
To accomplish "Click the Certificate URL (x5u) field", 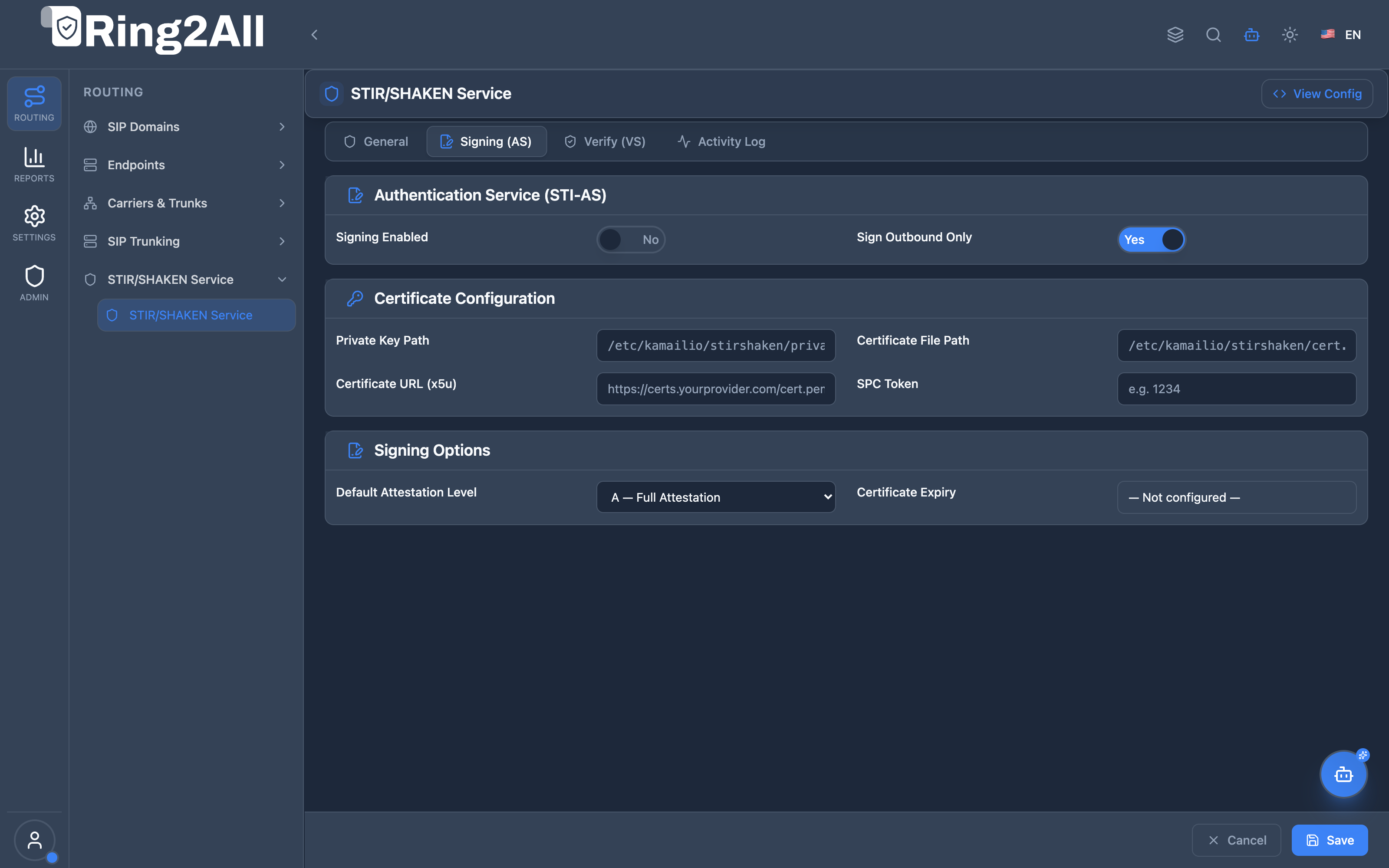I will click(x=716, y=389).
